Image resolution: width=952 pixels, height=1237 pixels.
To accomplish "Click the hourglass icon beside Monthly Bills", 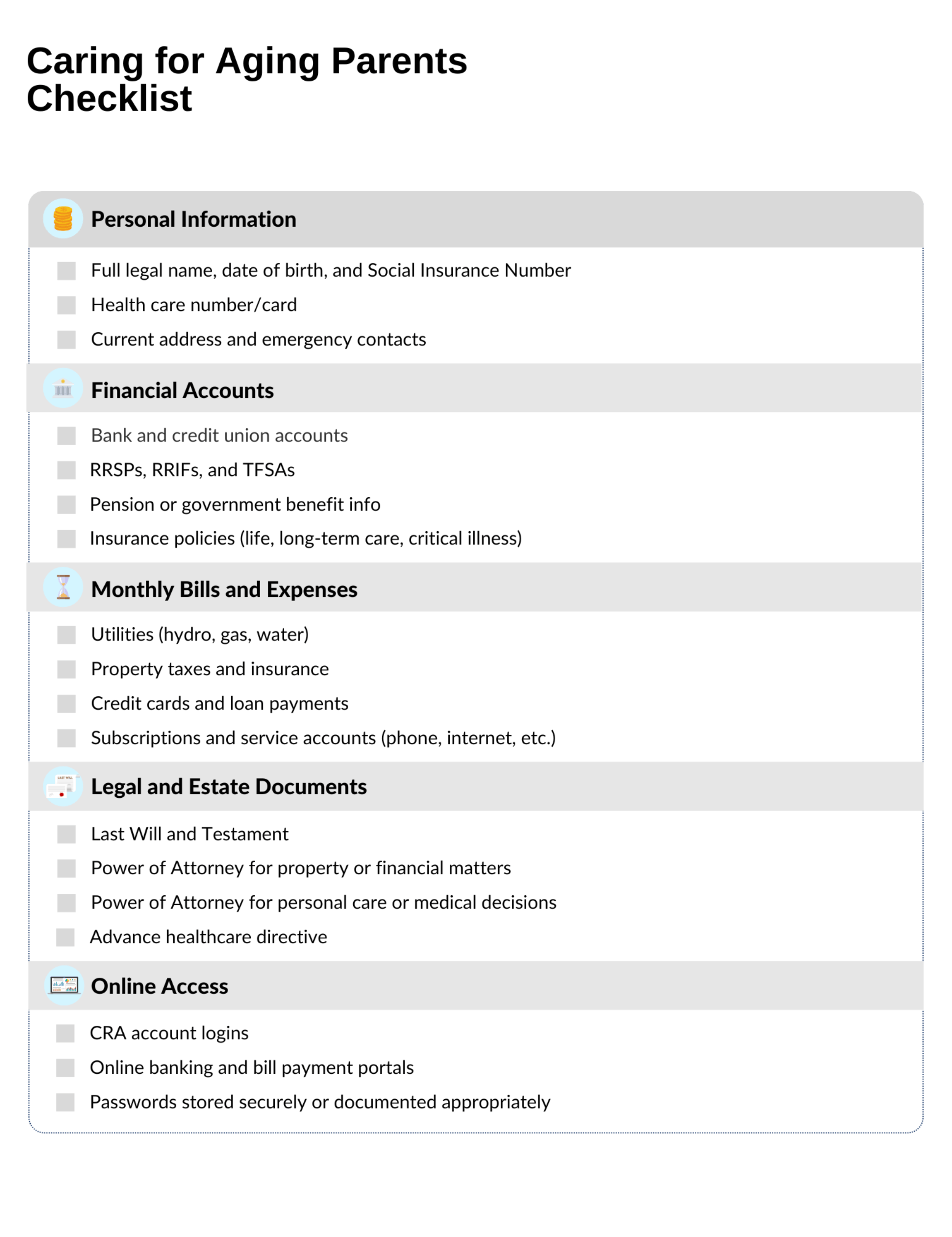I will pyautogui.click(x=63, y=587).
